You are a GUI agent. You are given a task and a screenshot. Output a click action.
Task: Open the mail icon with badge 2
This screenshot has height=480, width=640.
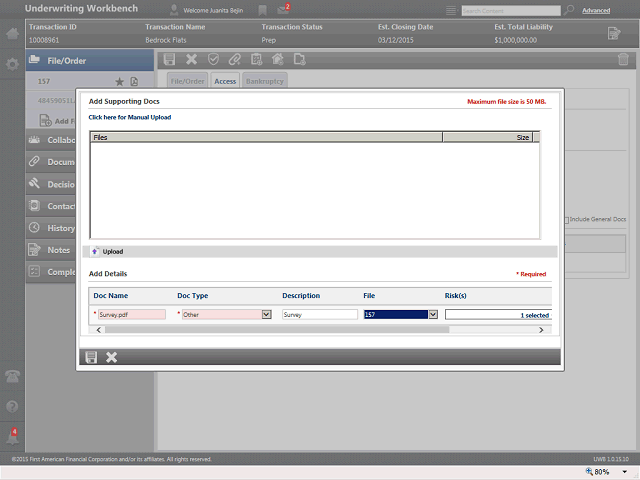coord(283,9)
